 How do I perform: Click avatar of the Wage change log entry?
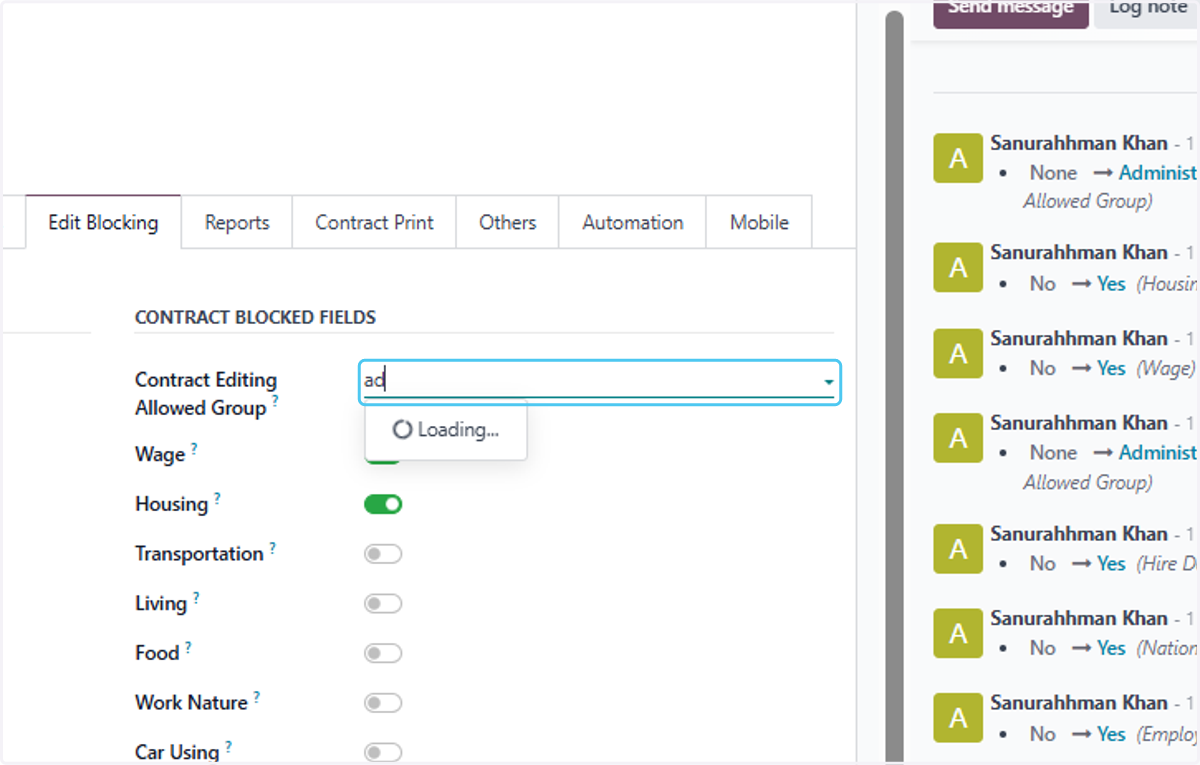point(958,353)
